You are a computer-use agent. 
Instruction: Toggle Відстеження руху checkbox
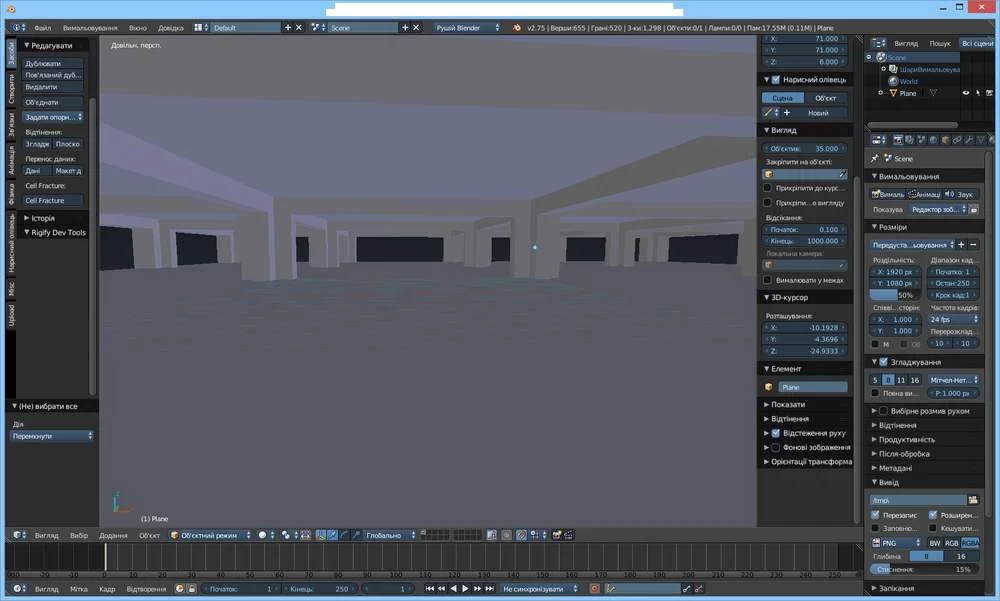(776, 433)
